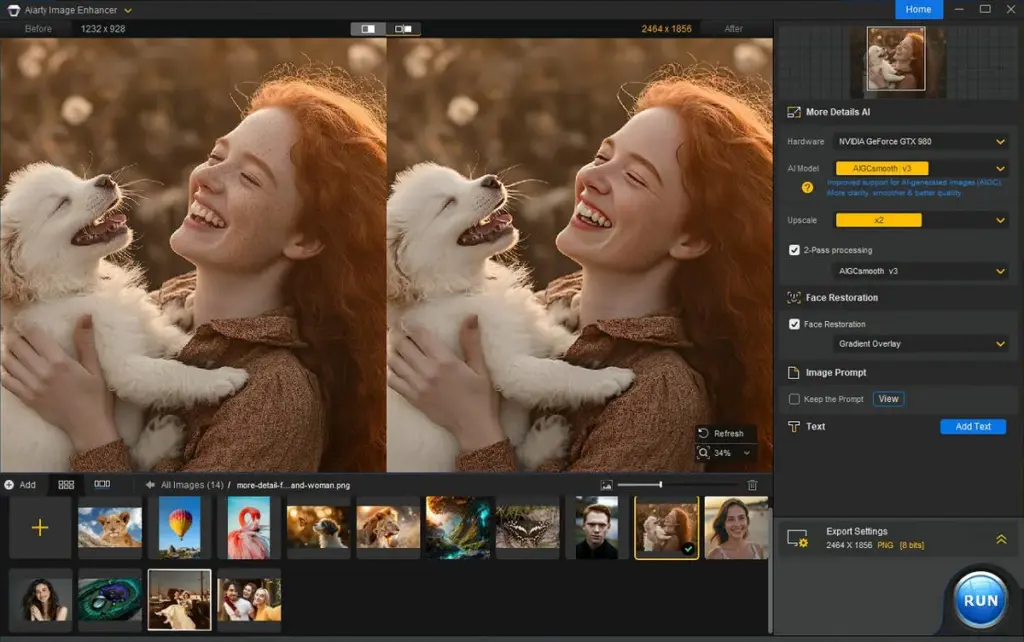Click the blue RUN button
Screen dimensions: 1024x642
pos(980,600)
